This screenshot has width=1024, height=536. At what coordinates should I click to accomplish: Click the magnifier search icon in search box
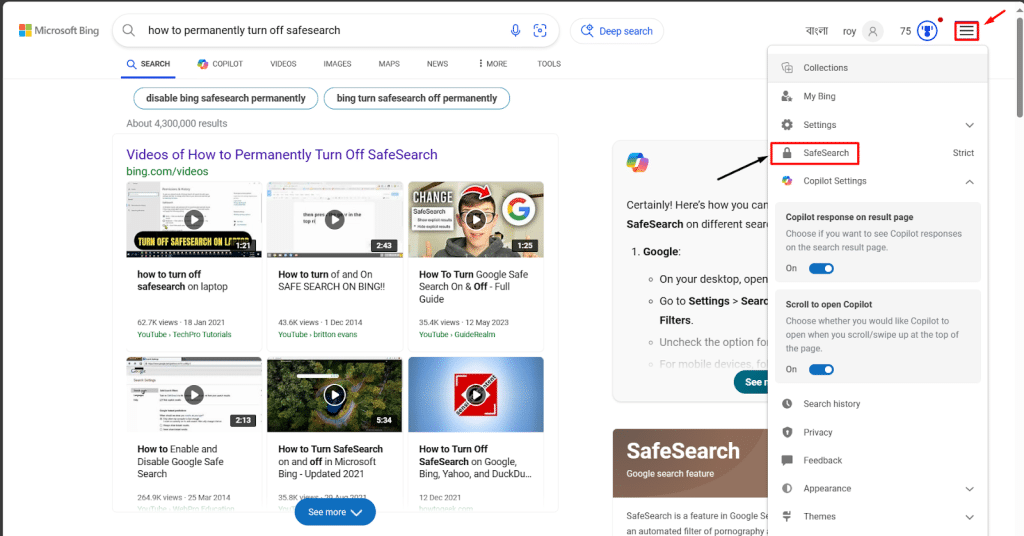point(129,30)
